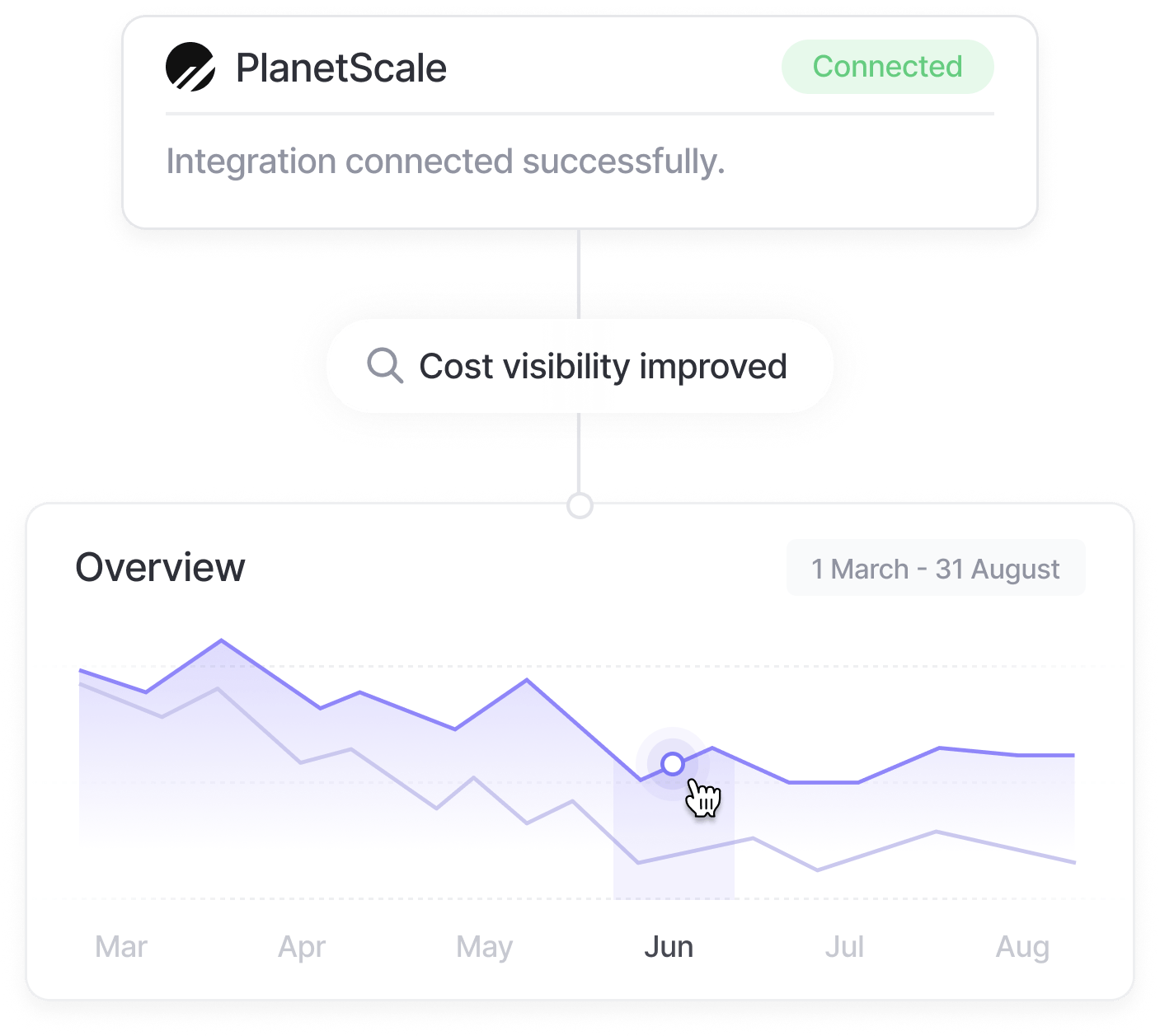This screenshot has width=1160, height=1036.
Task: Click the PlanetScale logo icon
Action: click(190, 67)
